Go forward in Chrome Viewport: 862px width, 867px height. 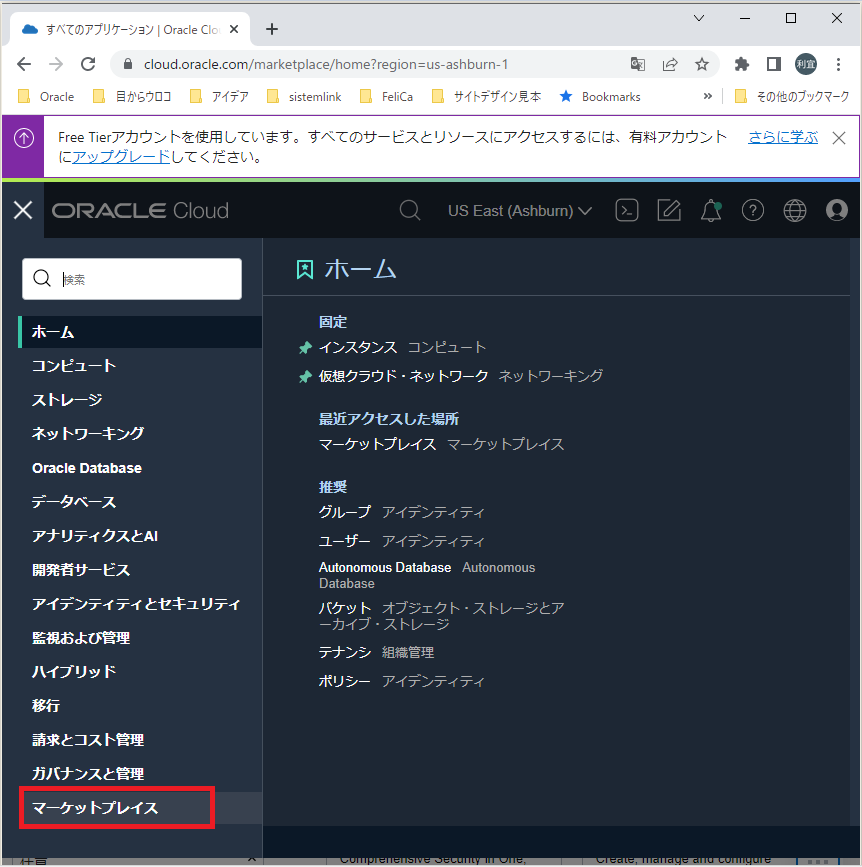[x=56, y=64]
